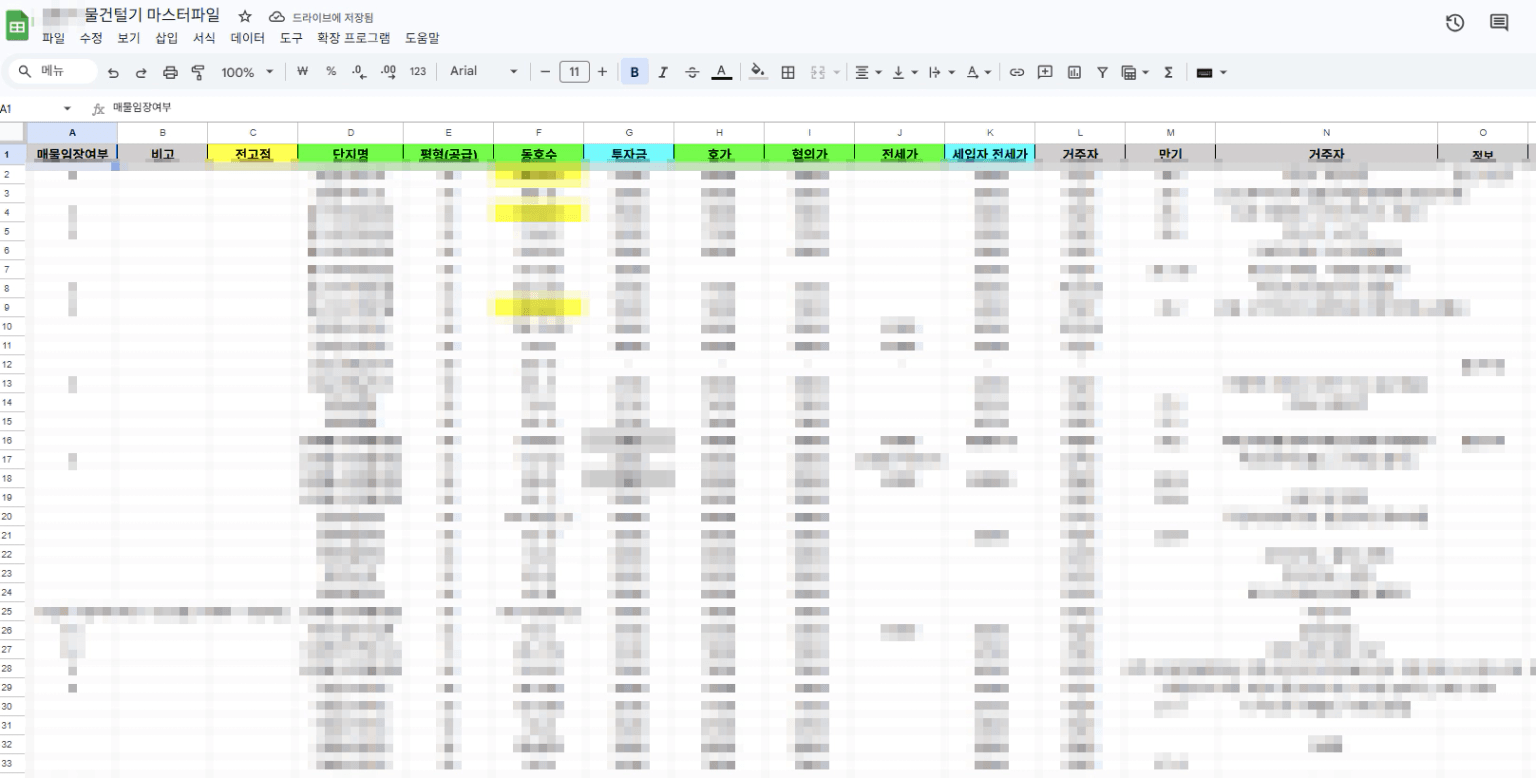Viewport: 1536px width, 778px height.
Task: Toggle strikethrough formatting
Action: 692,72
